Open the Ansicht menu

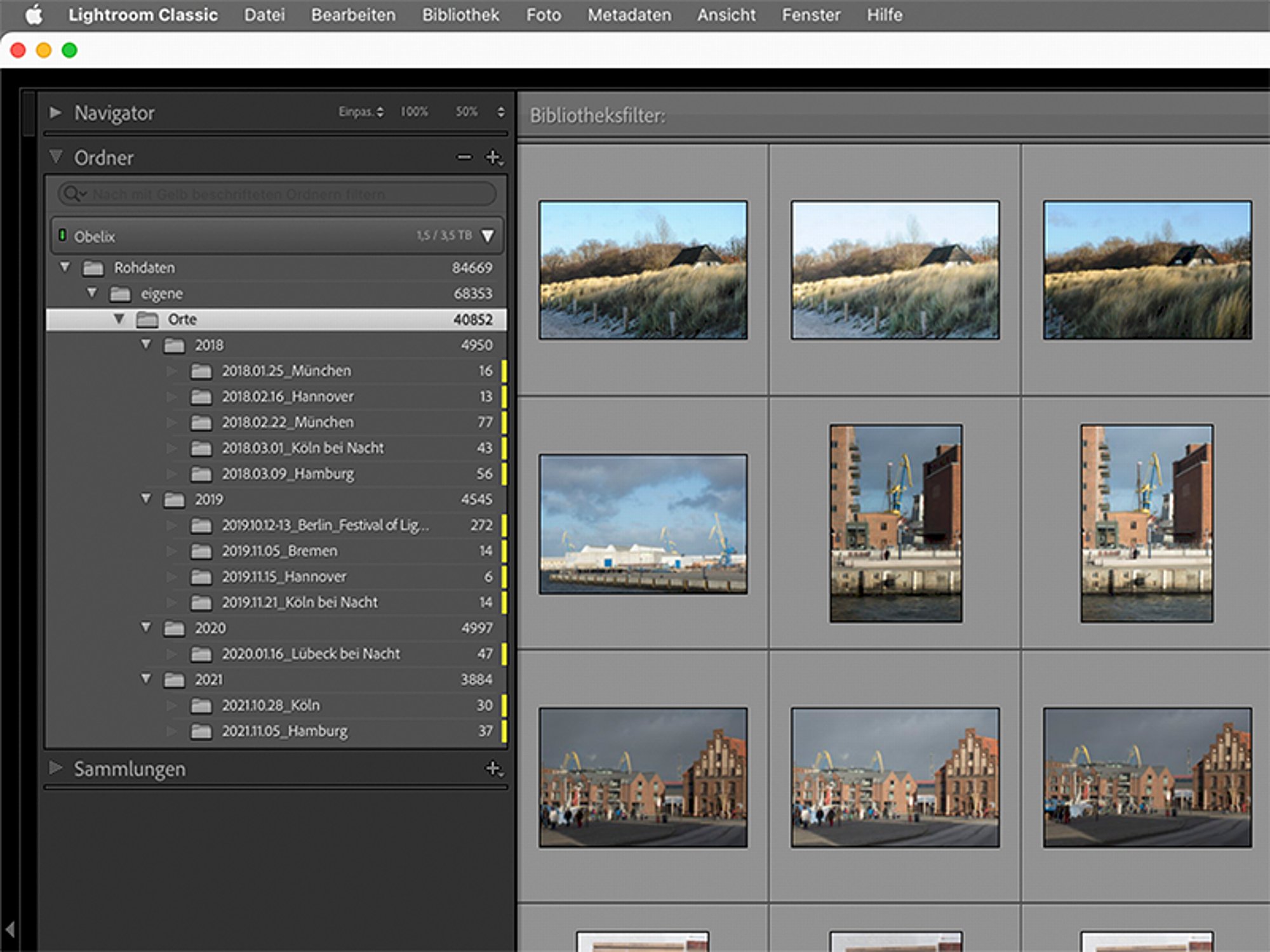coord(726,15)
